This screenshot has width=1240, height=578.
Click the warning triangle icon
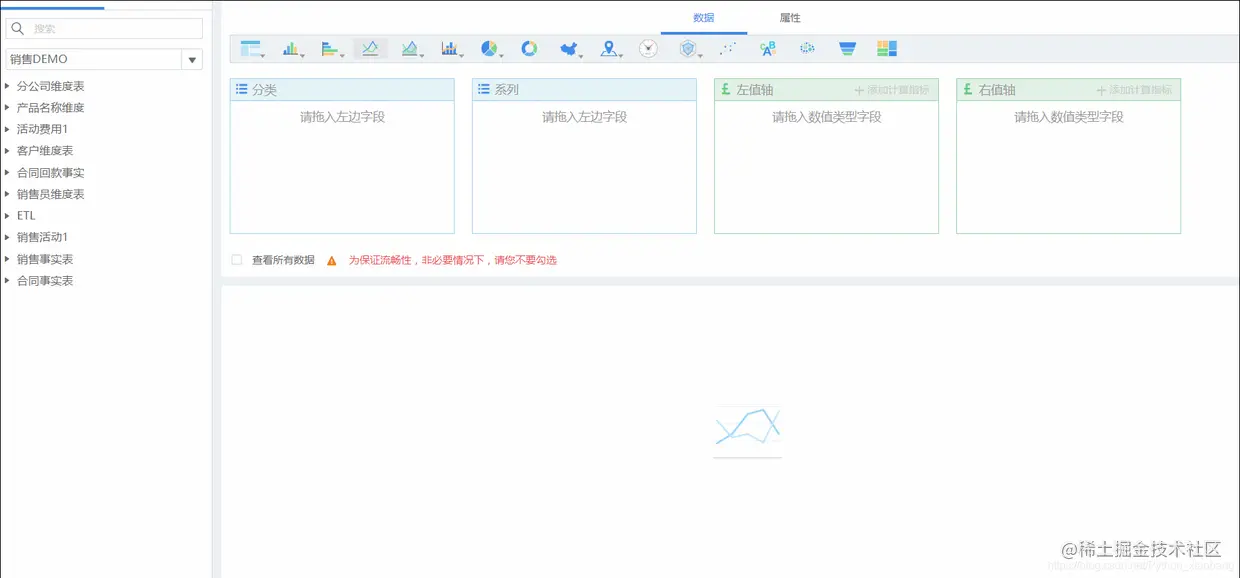(x=332, y=260)
